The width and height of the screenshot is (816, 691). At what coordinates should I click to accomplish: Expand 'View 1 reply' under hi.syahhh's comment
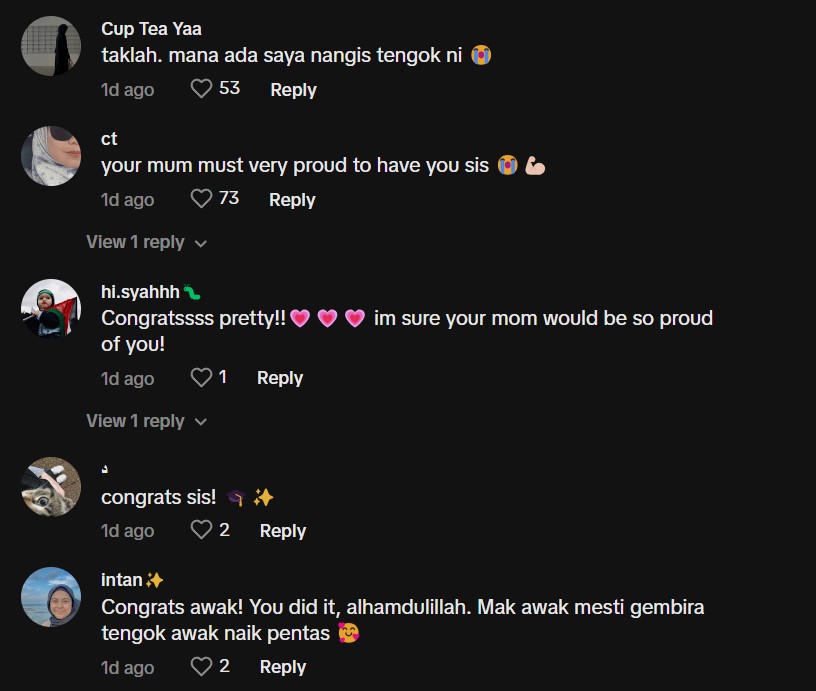[x=146, y=421]
